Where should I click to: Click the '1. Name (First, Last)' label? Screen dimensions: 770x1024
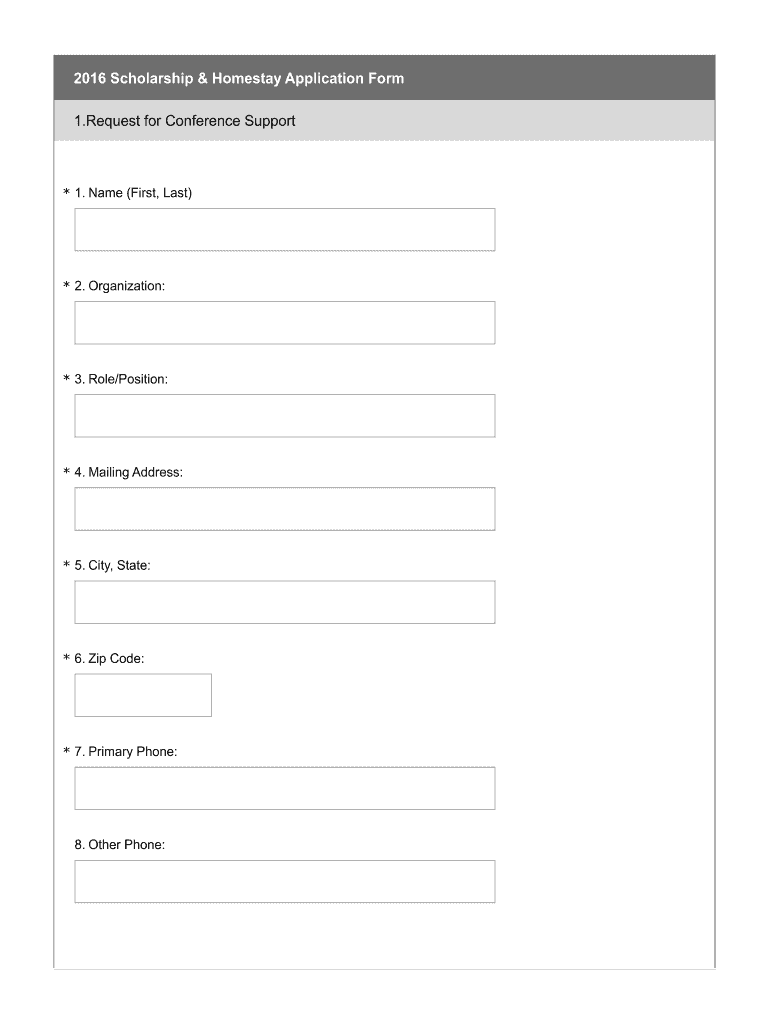132,193
